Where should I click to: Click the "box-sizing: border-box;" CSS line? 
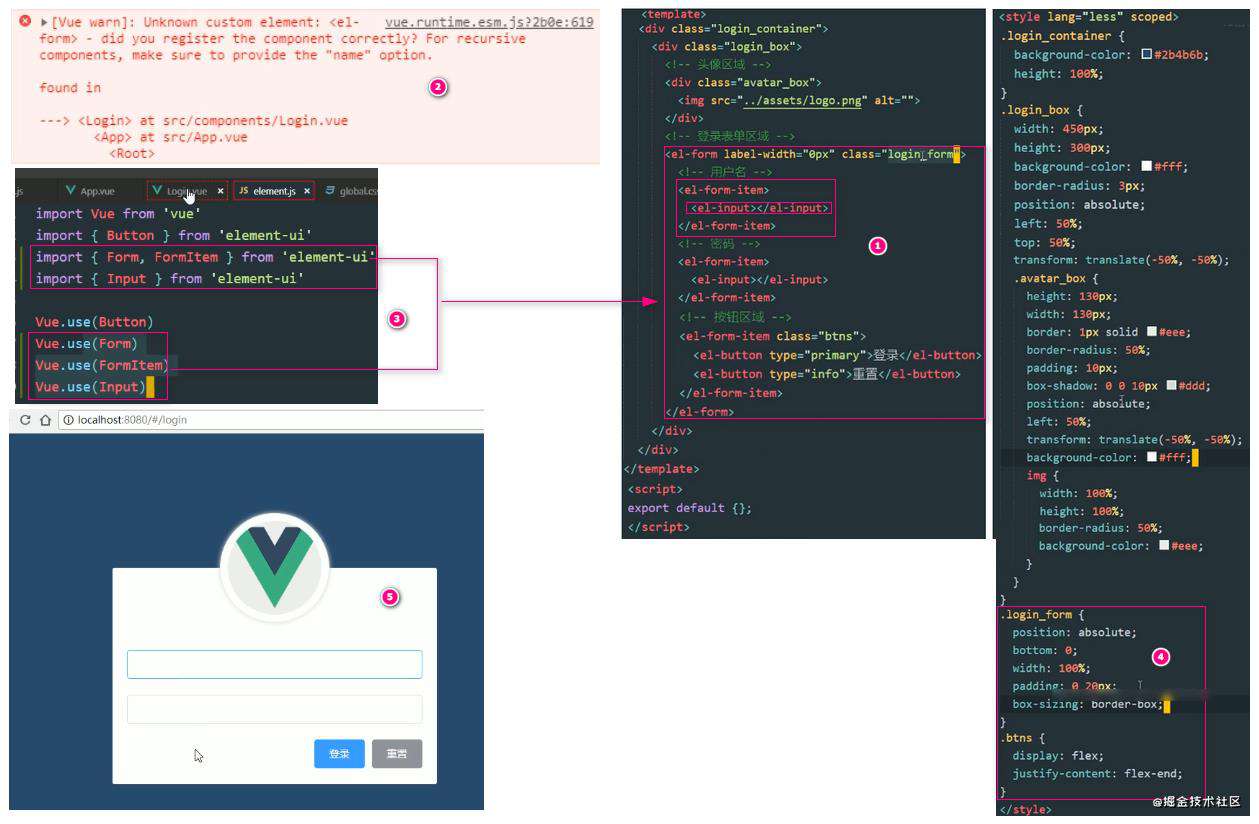(1089, 704)
